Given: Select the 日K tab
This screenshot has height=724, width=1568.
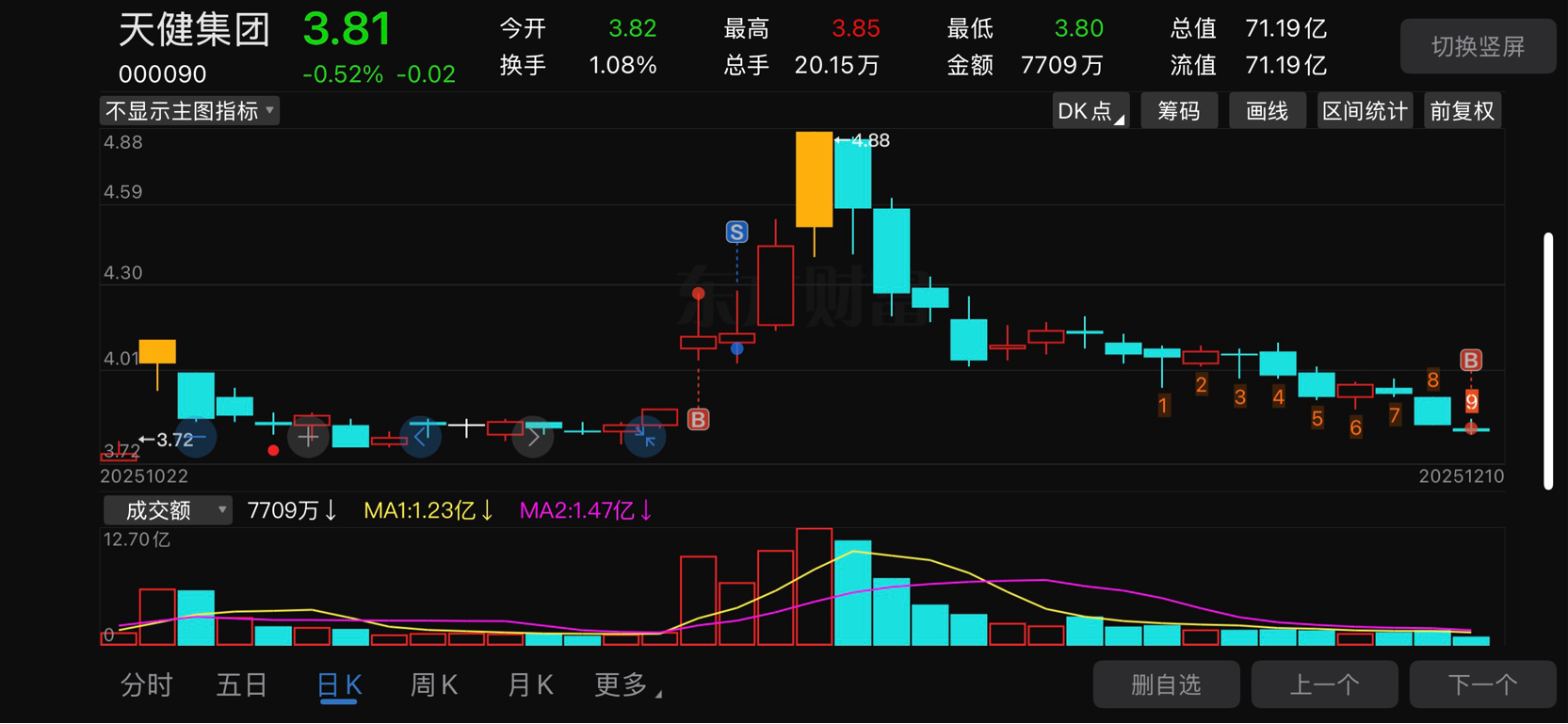Looking at the screenshot, I should tap(339, 685).
